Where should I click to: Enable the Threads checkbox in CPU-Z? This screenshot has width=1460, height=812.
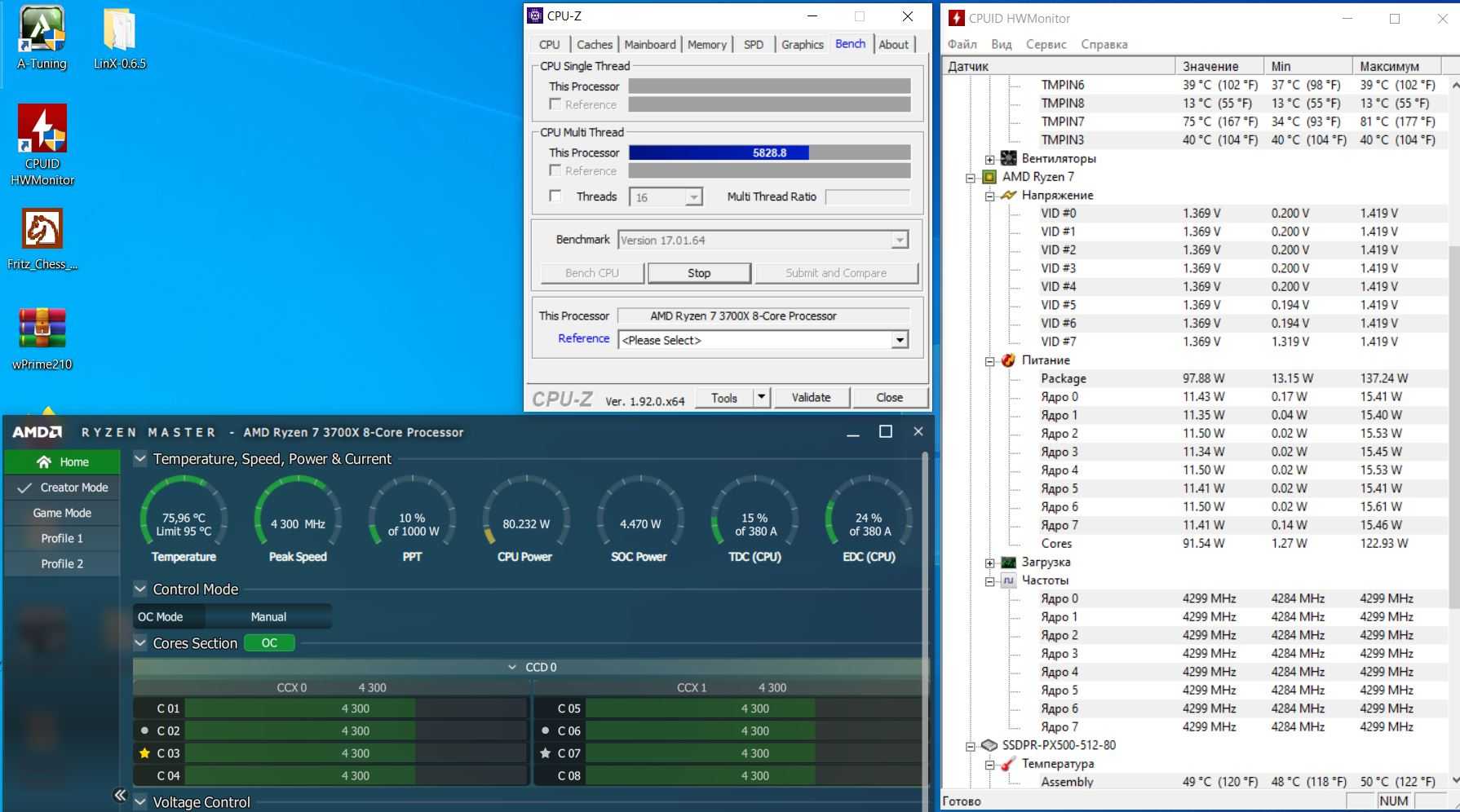click(x=555, y=196)
